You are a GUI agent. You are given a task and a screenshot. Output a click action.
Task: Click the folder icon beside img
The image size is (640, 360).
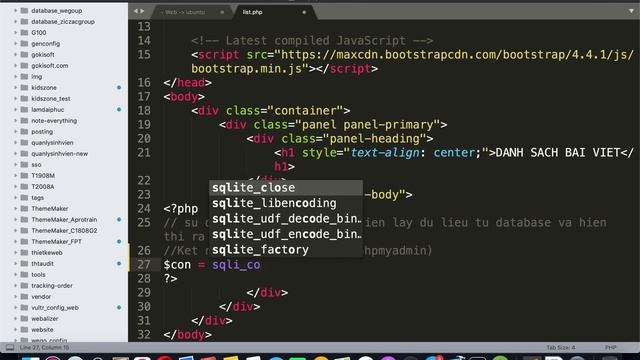click(x=24, y=77)
